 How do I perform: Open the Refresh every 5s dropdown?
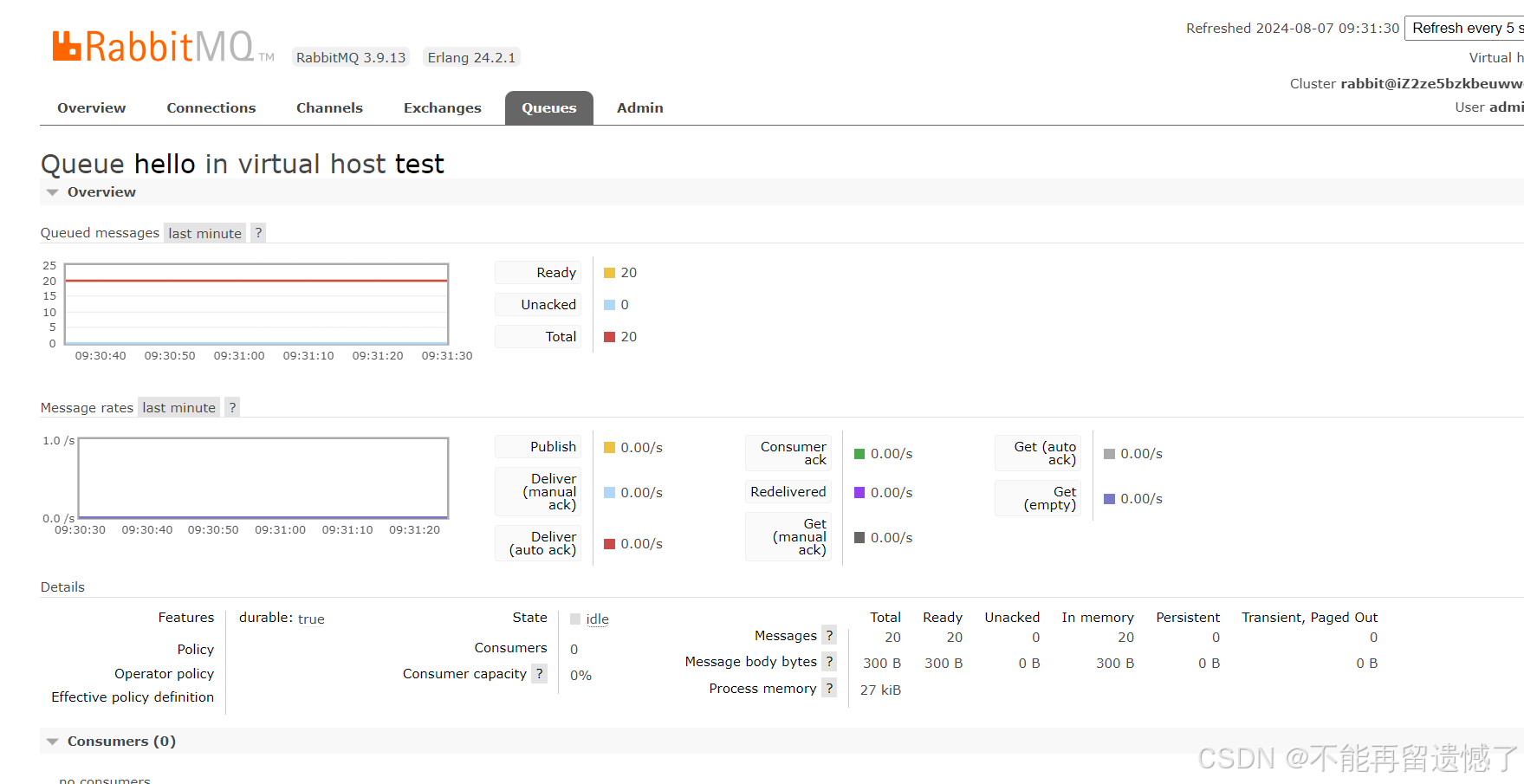coord(1464,28)
